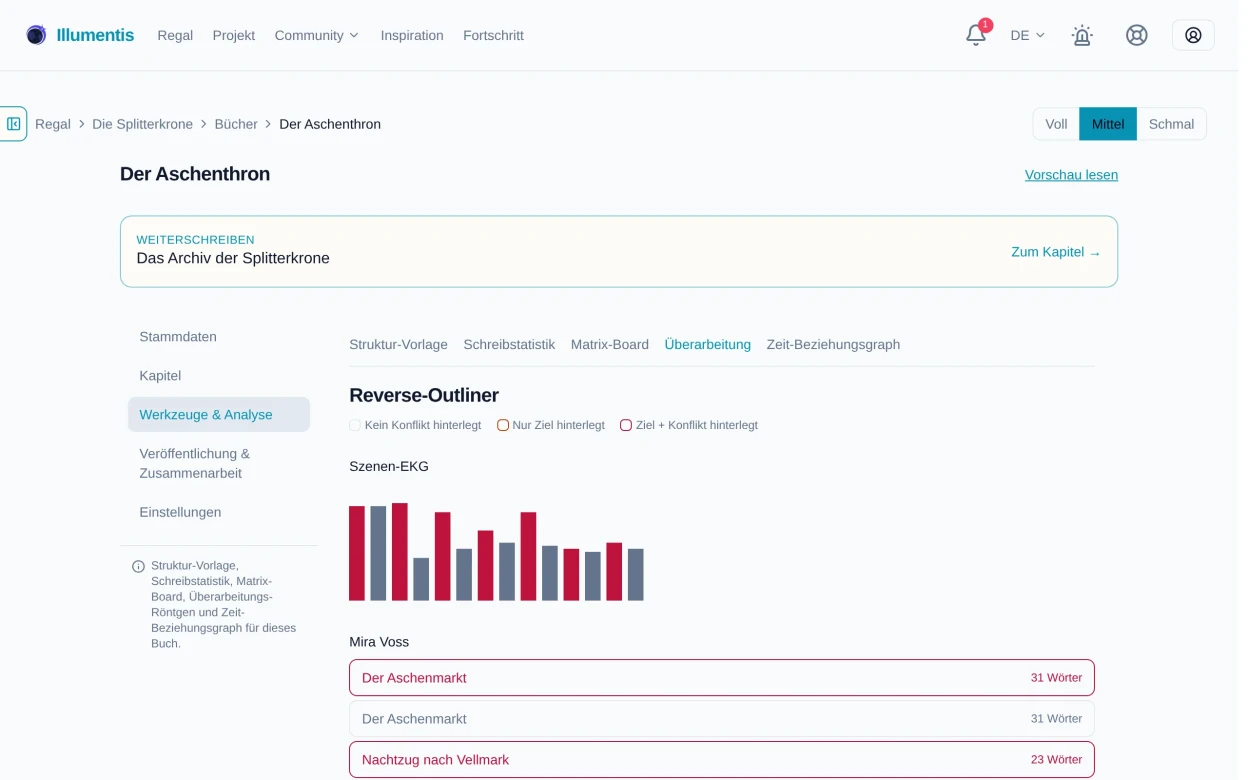Image resolution: width=1248 pixels, height=780 pixels.
Task: Switch to the Struktur-Vorlage tab
Action: coord(398,344)
